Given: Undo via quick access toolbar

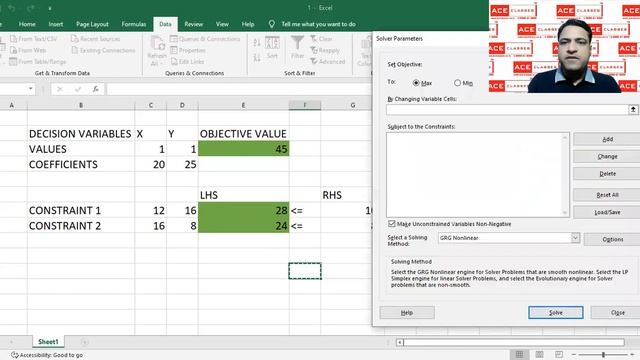Looking at the screenshot, I should 11,8.
